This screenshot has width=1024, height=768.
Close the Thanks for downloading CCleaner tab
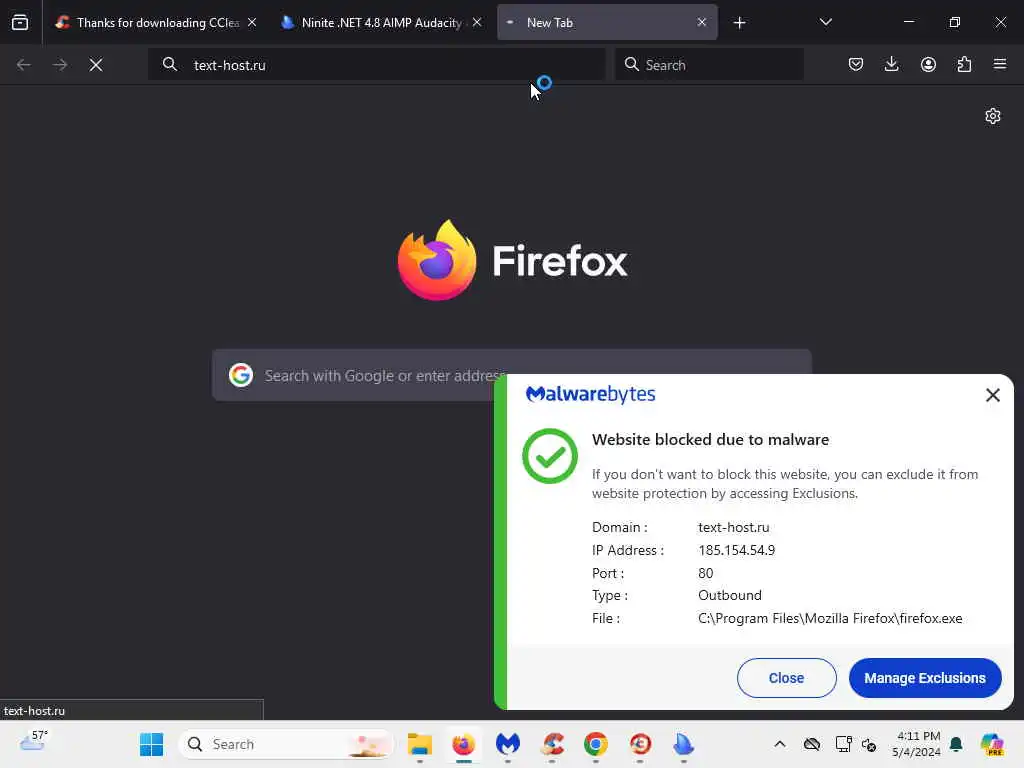coord(252,22)
